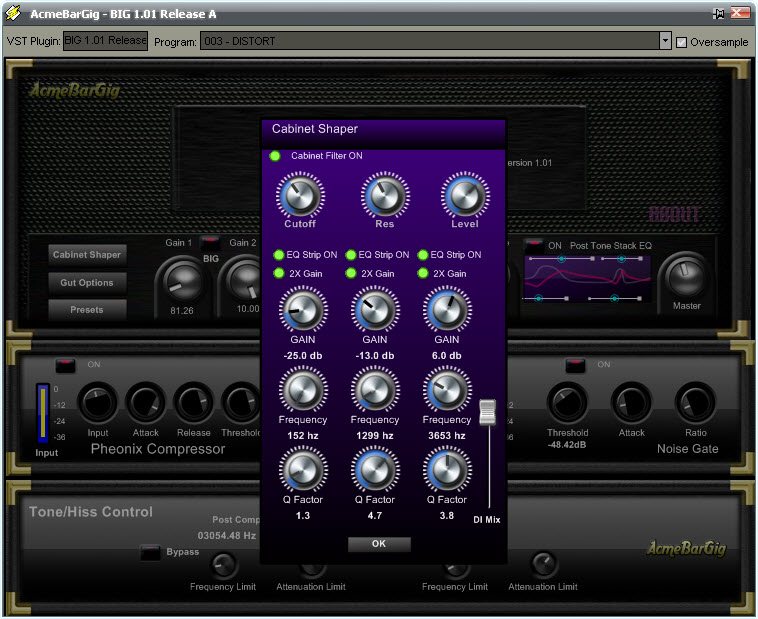Click the VST Plugin name field
This screenshot has width=758, height=619.
(x=105, y=41)
